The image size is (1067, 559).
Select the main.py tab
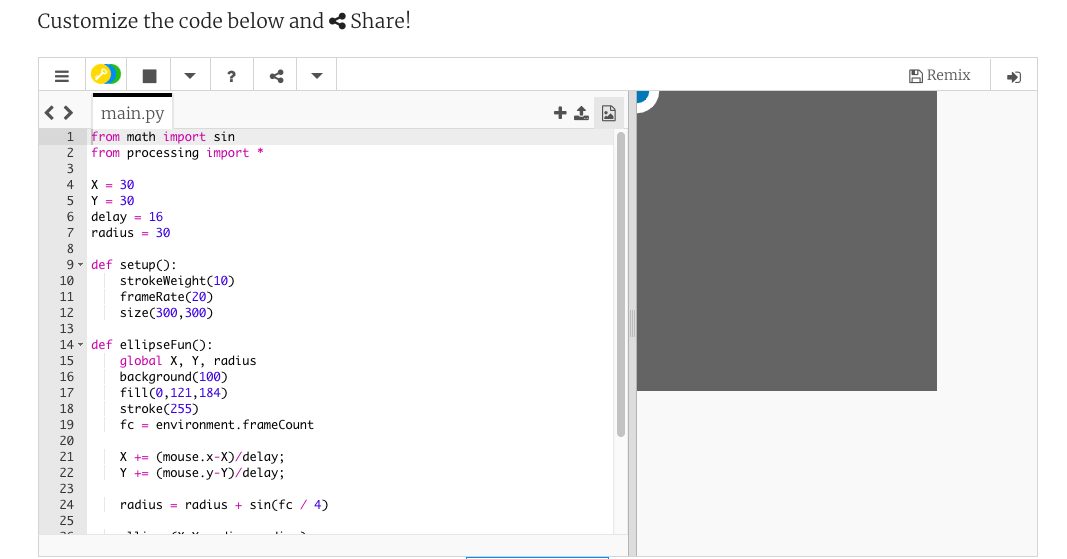coord(133,112)
